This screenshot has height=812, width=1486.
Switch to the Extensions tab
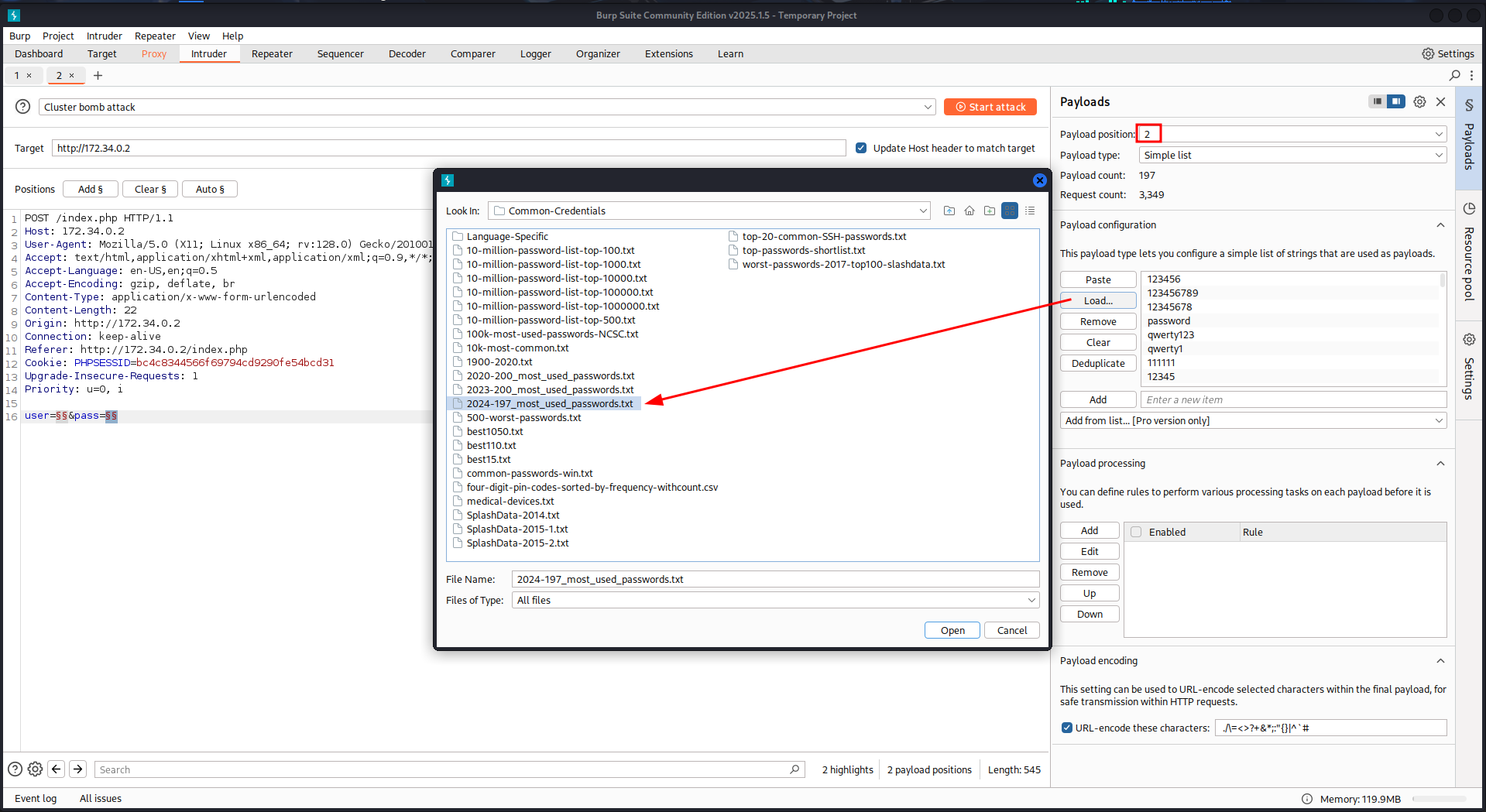click(669, 53)
